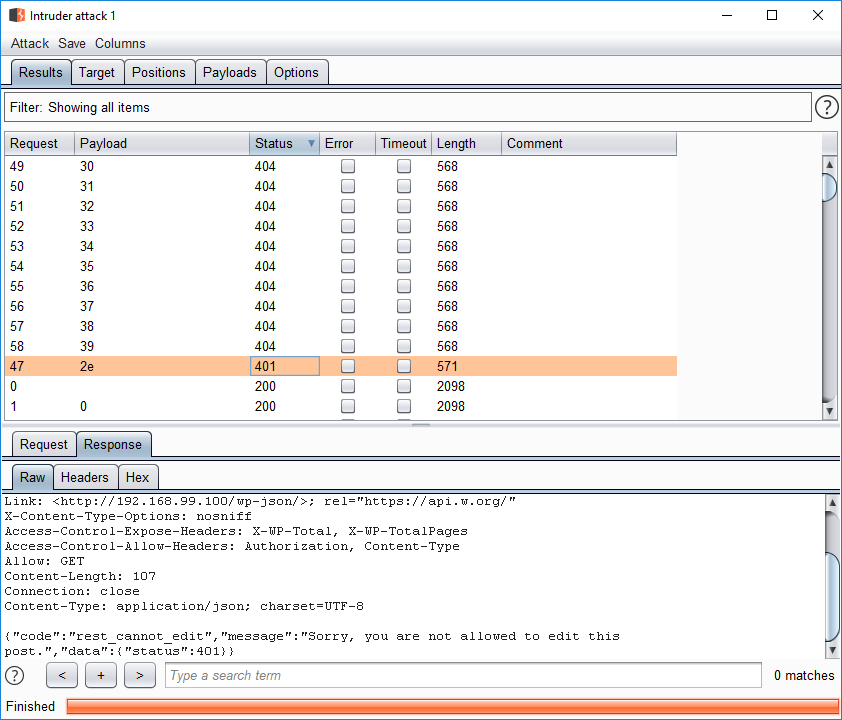The image size is (842, 720).
Task: Click the results table scroll down arrow
Action: pyautogui.click(x=829, y=411)
